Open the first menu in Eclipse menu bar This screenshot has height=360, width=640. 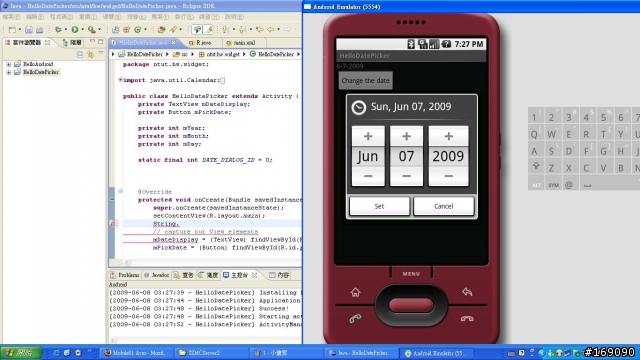coord(11,17)
